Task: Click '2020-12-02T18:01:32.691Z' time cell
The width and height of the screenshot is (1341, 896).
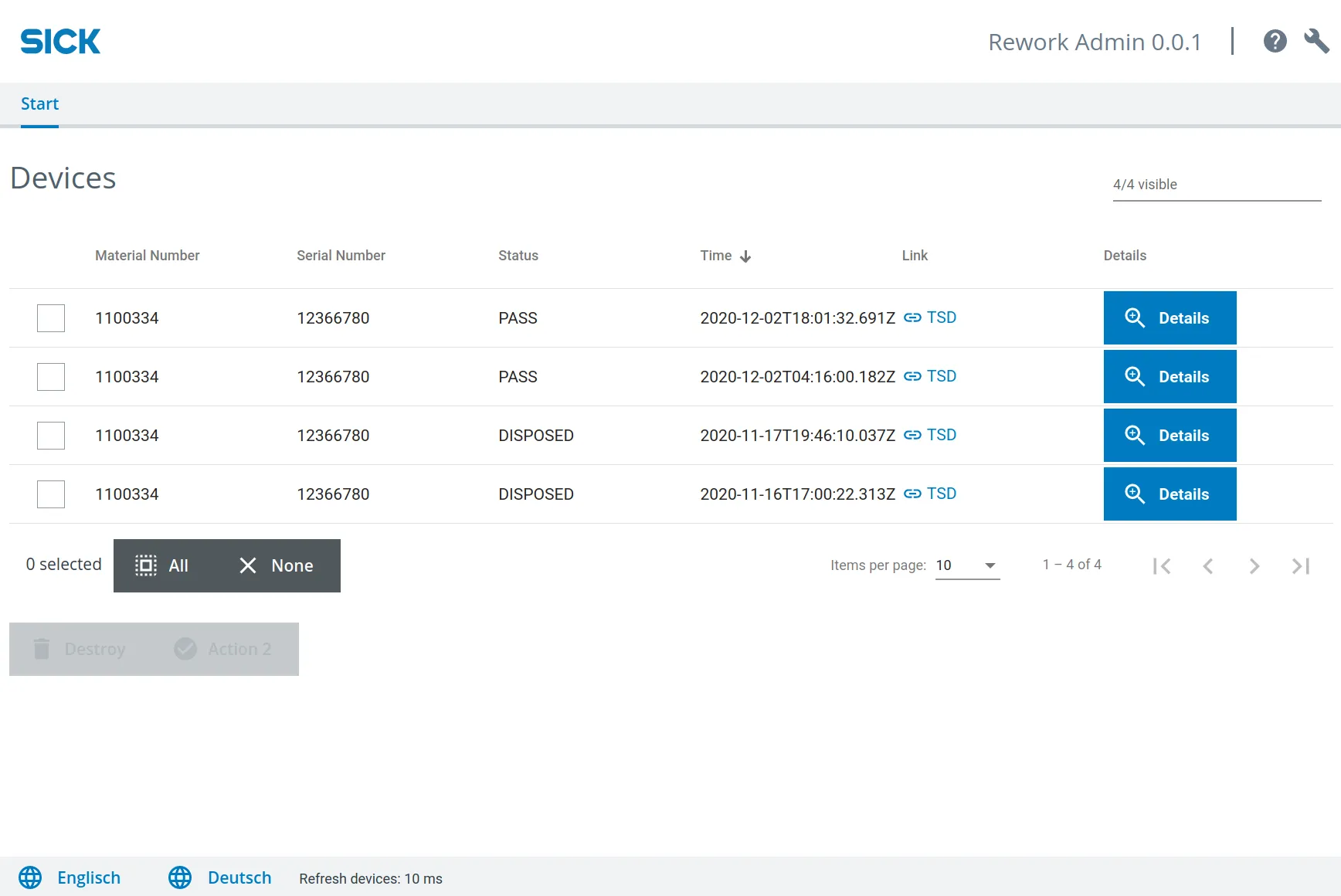Action: point(797,318)
